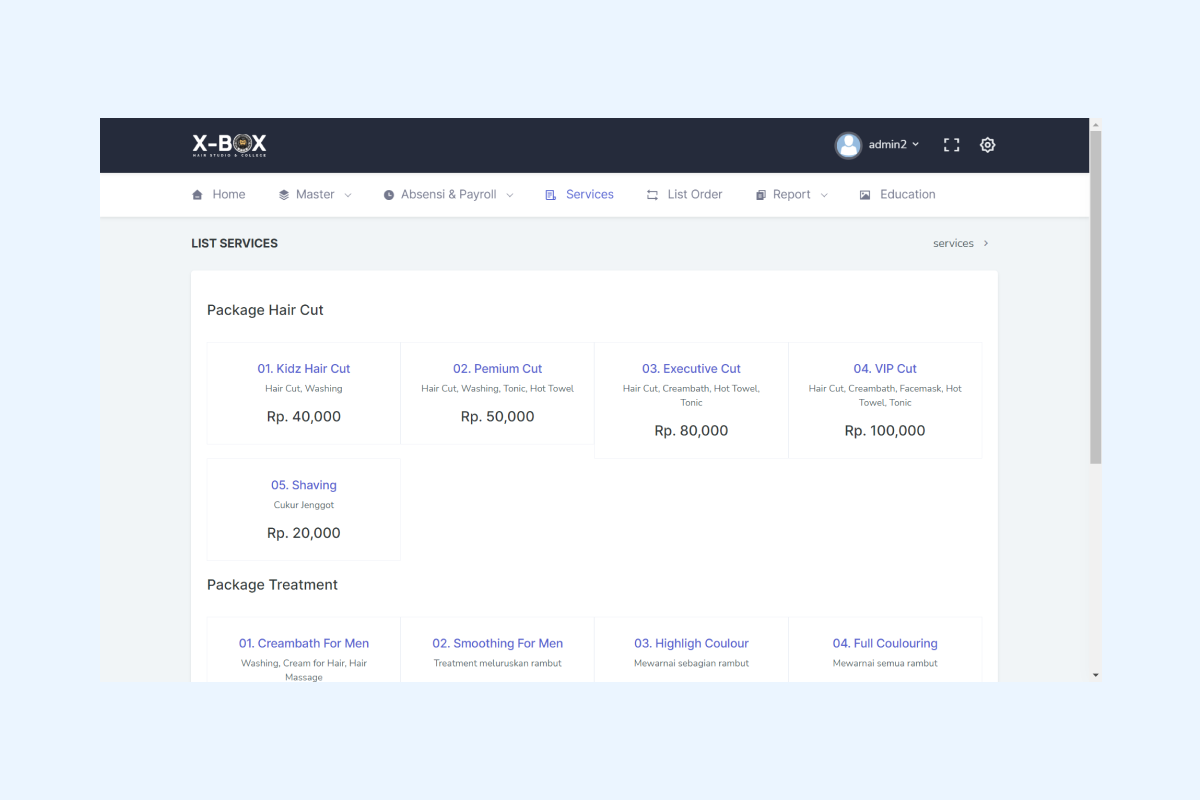The height and width of the screenshot is (800, 1200).
Task: Click the Services list icon
Action: [551, 195]
